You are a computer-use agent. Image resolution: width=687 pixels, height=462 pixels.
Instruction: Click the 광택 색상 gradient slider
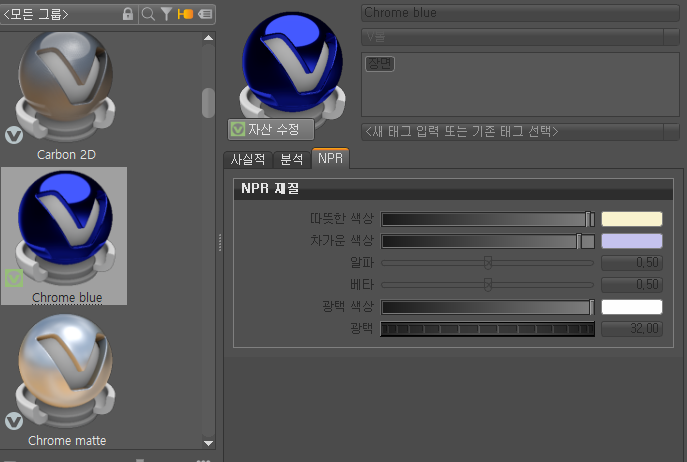488,307
